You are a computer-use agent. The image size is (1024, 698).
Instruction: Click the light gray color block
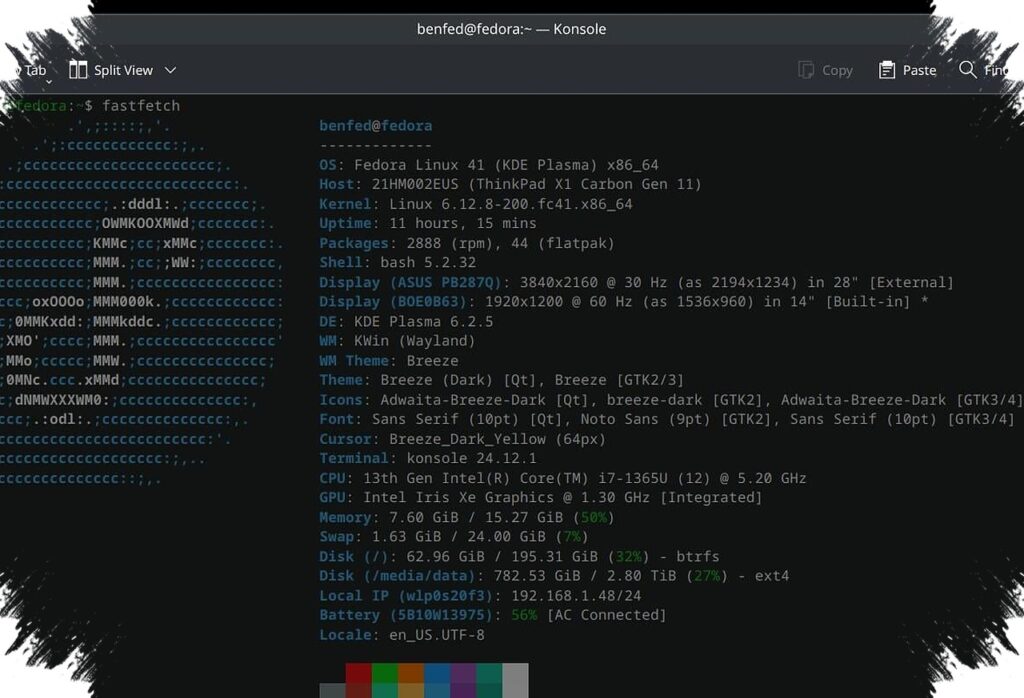[x=515, y=680]
